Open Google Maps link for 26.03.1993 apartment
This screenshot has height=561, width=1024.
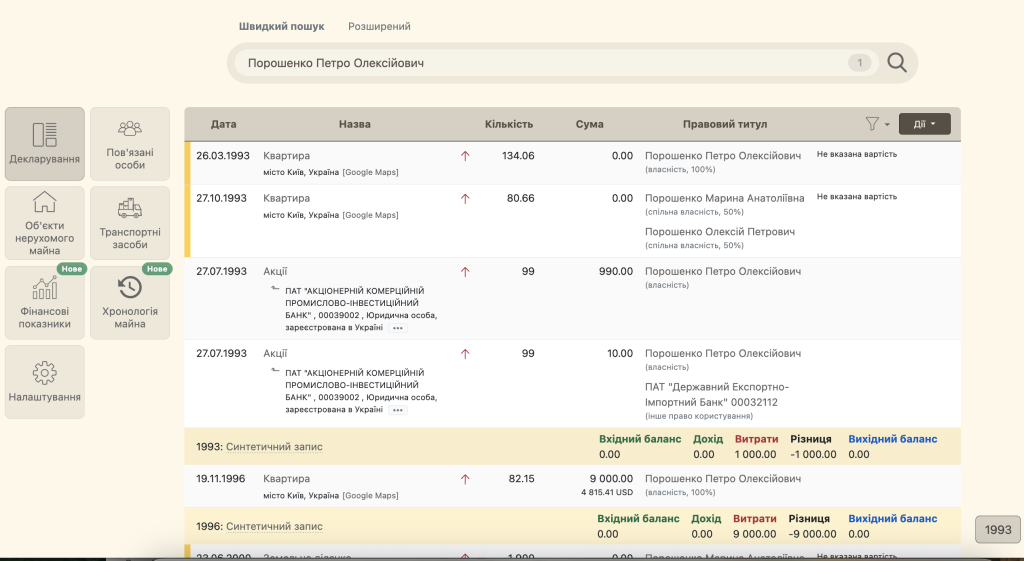coord(370,172)
